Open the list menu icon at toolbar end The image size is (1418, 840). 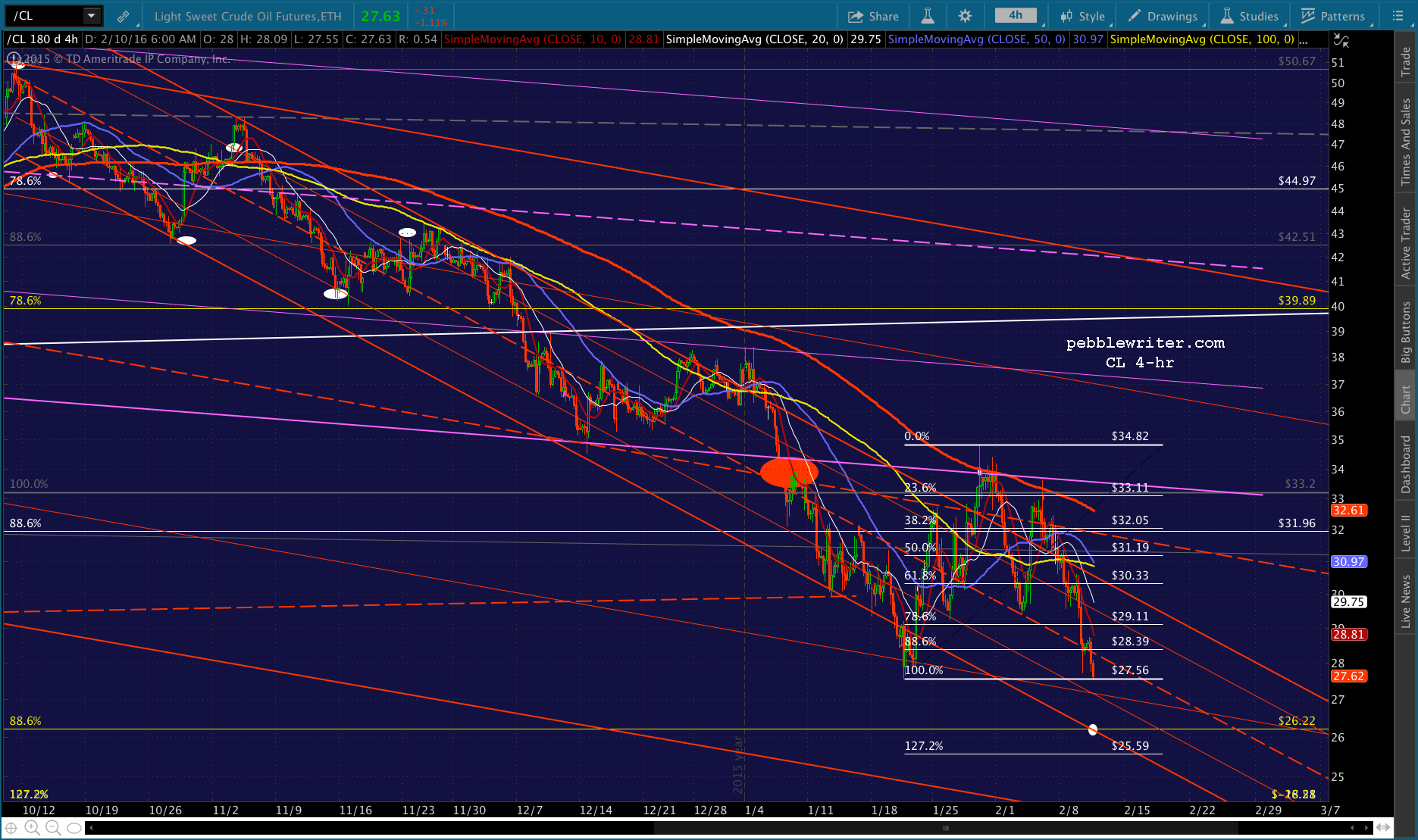[x=1398, y=16]
